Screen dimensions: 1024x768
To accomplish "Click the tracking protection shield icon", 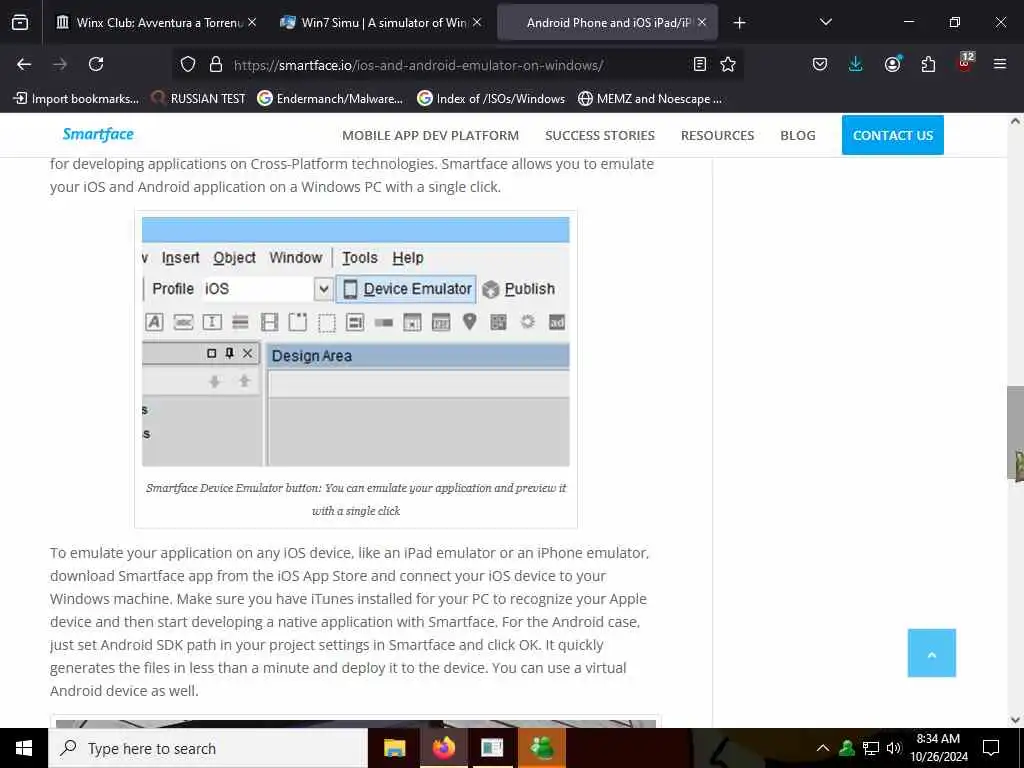I will (x=188, y=64).
